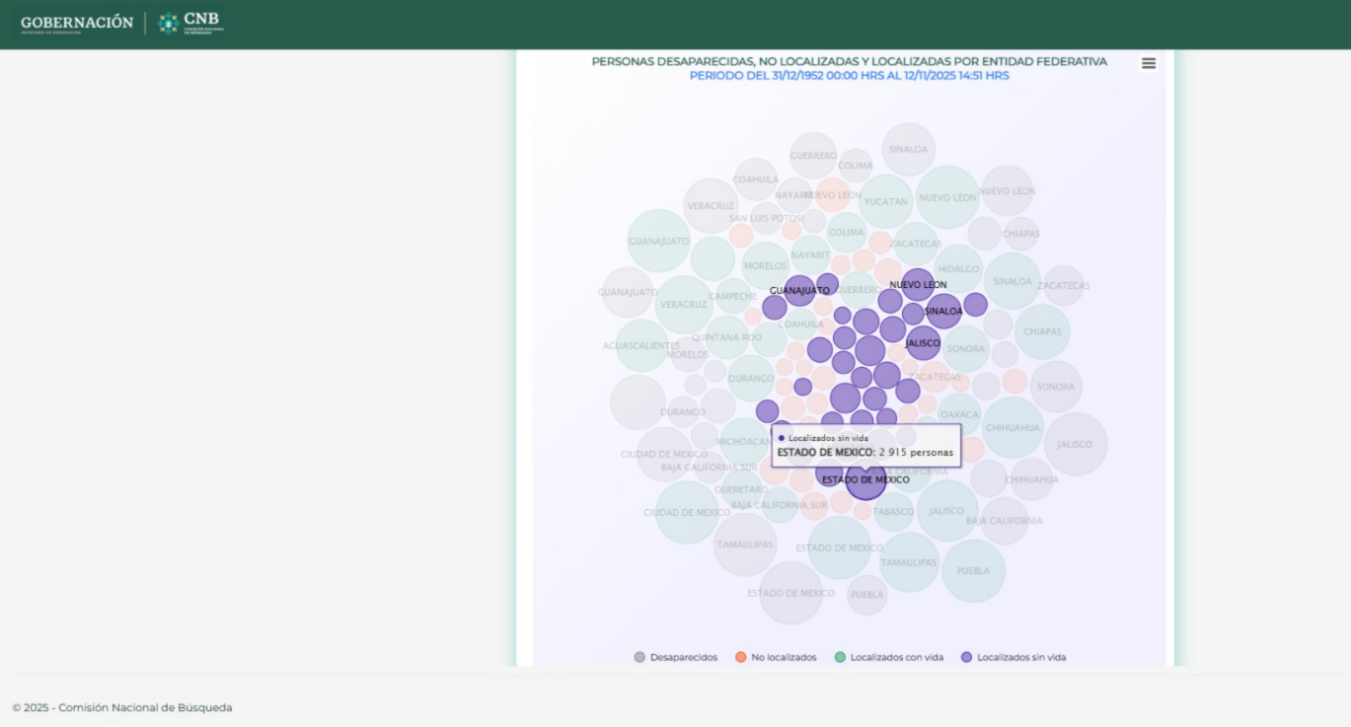The image size is (1351, 727).
Task: Select the purple Estado de Mexico bubble
Action: tap(866, 481)
